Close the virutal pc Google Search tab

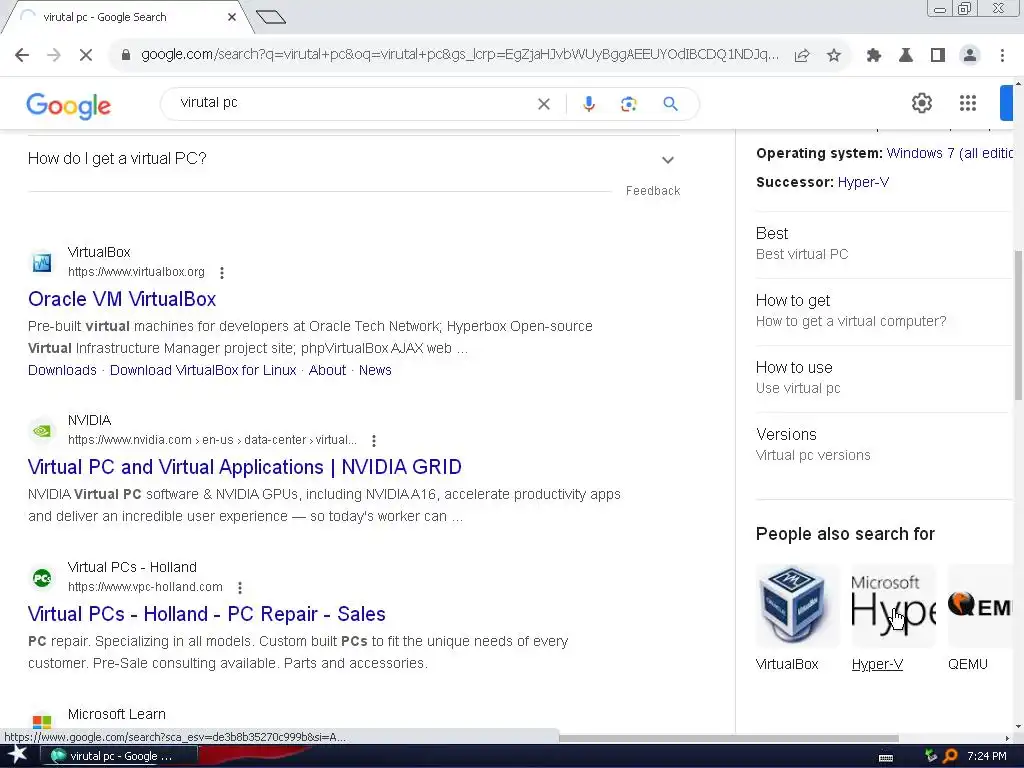(232, 17)
